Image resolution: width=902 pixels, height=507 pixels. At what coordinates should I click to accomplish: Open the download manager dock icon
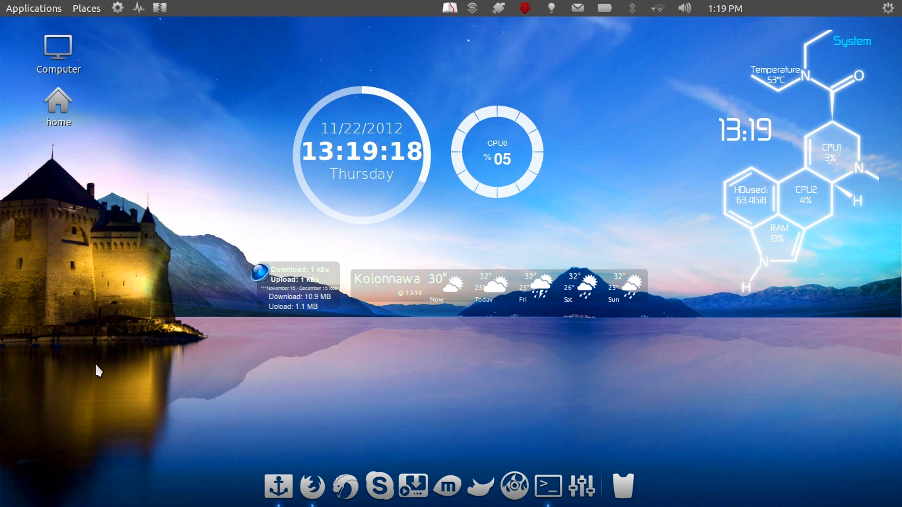[414, 485]
